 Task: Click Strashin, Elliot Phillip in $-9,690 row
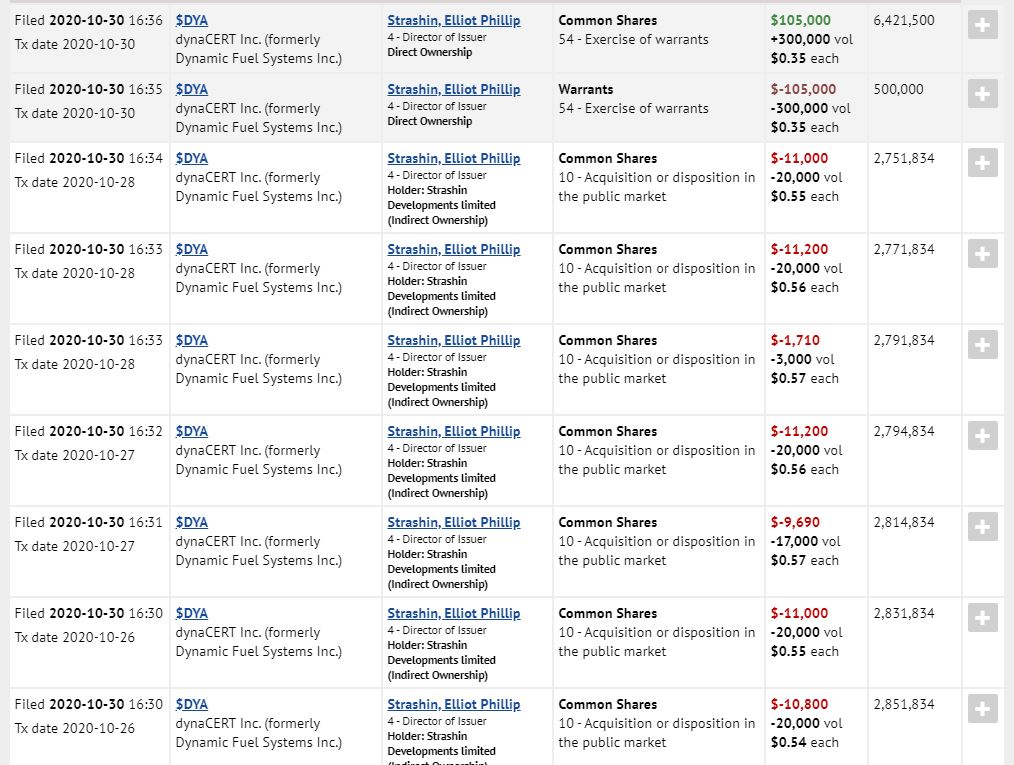(x=454, y=522)
